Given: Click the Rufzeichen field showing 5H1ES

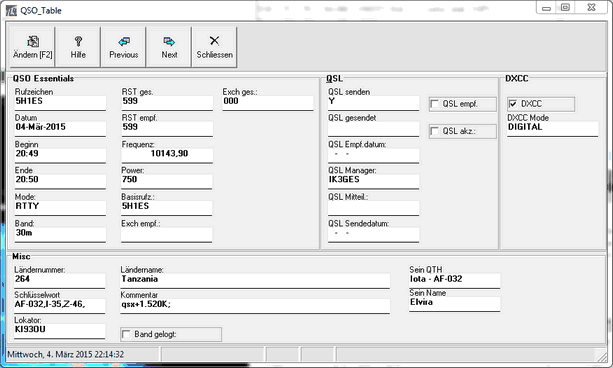Looking at the screenshot, I should 60,103.
